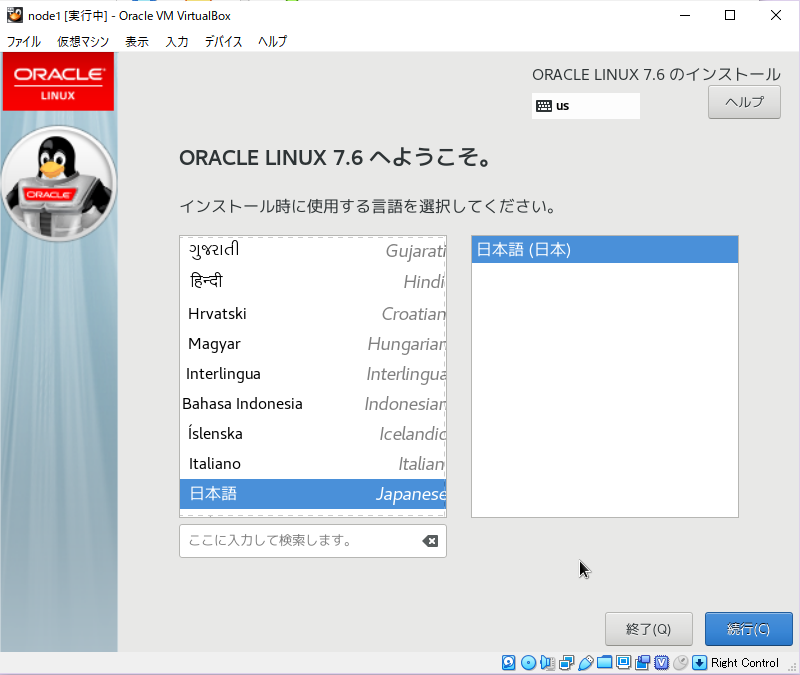
Task: Open the ファイル menu
Action: tap(23, 41)
